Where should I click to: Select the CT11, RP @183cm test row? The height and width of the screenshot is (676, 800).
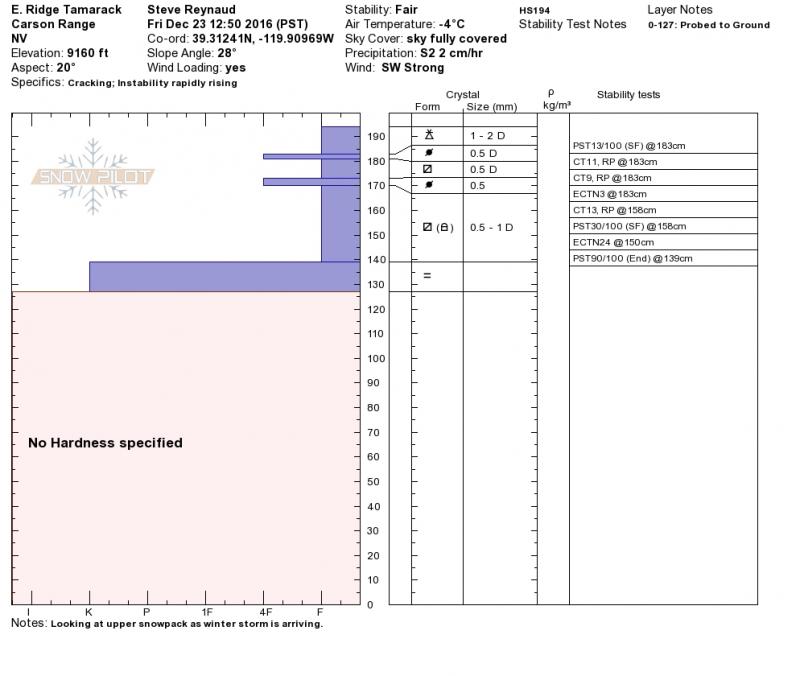(614, 161)
